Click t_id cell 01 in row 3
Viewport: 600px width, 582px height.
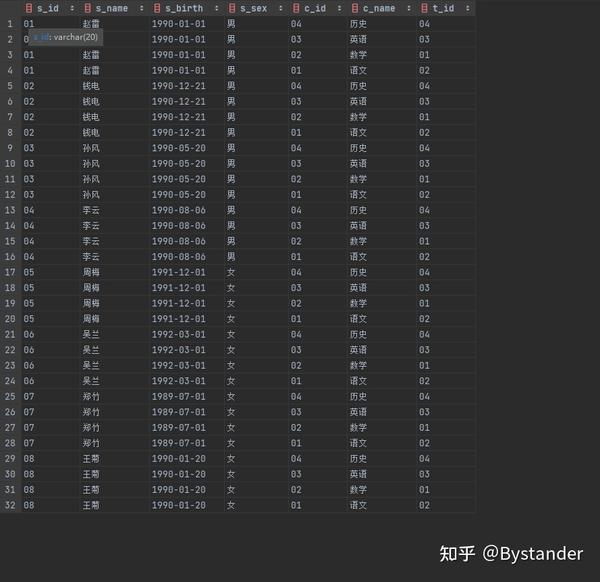pyautogui.click(x=424, y=55)
